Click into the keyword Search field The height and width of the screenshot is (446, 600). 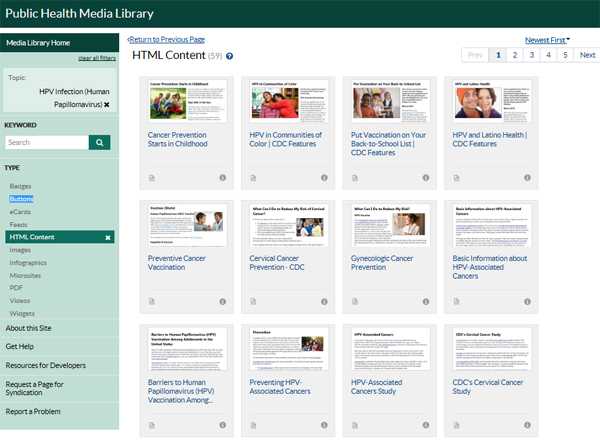pos(46,143)
